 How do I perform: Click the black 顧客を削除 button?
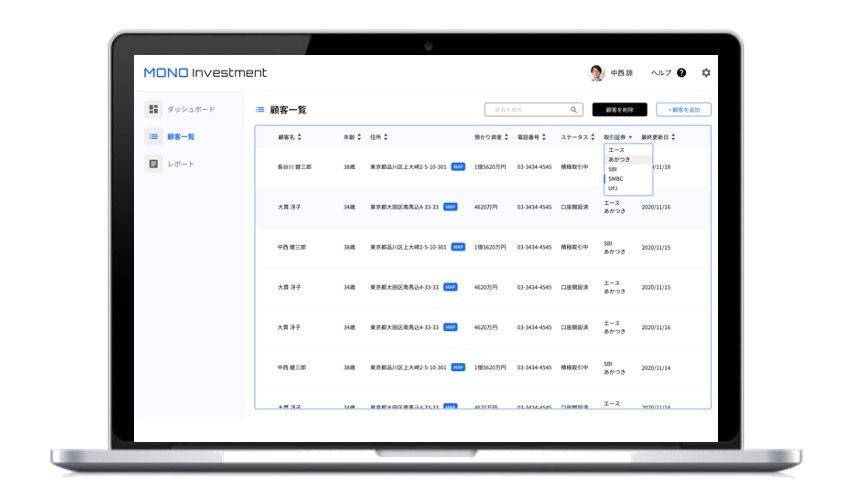pyautogui.click(x=619, y=110)
